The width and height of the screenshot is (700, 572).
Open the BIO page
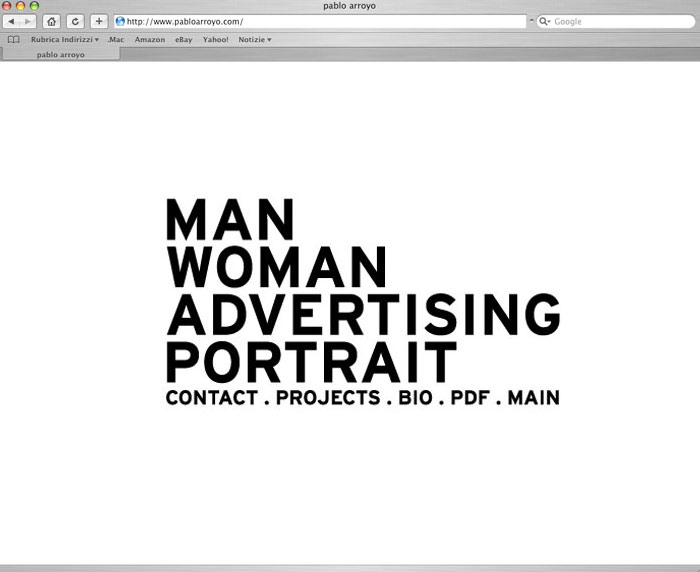[416, 397]
